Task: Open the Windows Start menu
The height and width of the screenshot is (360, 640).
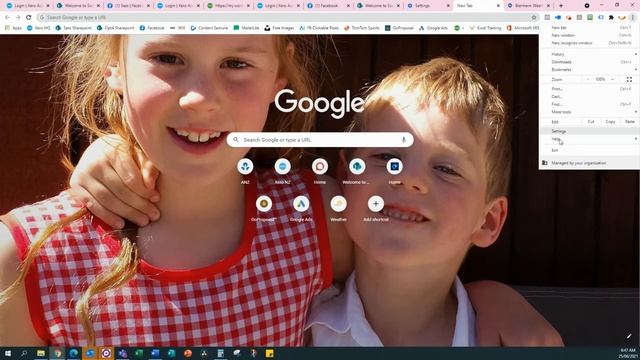Action: (x=7, y=353)
